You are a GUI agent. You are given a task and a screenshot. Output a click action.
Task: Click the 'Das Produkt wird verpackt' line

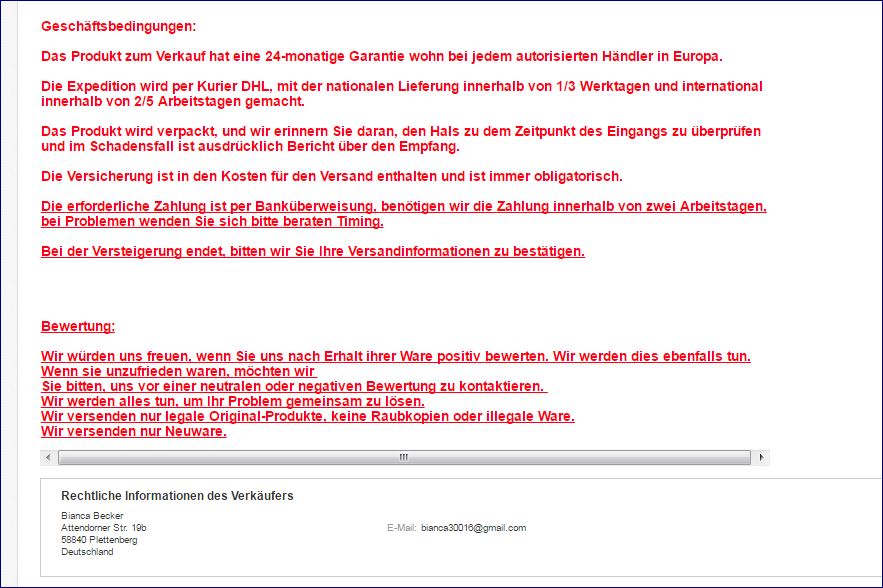(x=401, y=131)
